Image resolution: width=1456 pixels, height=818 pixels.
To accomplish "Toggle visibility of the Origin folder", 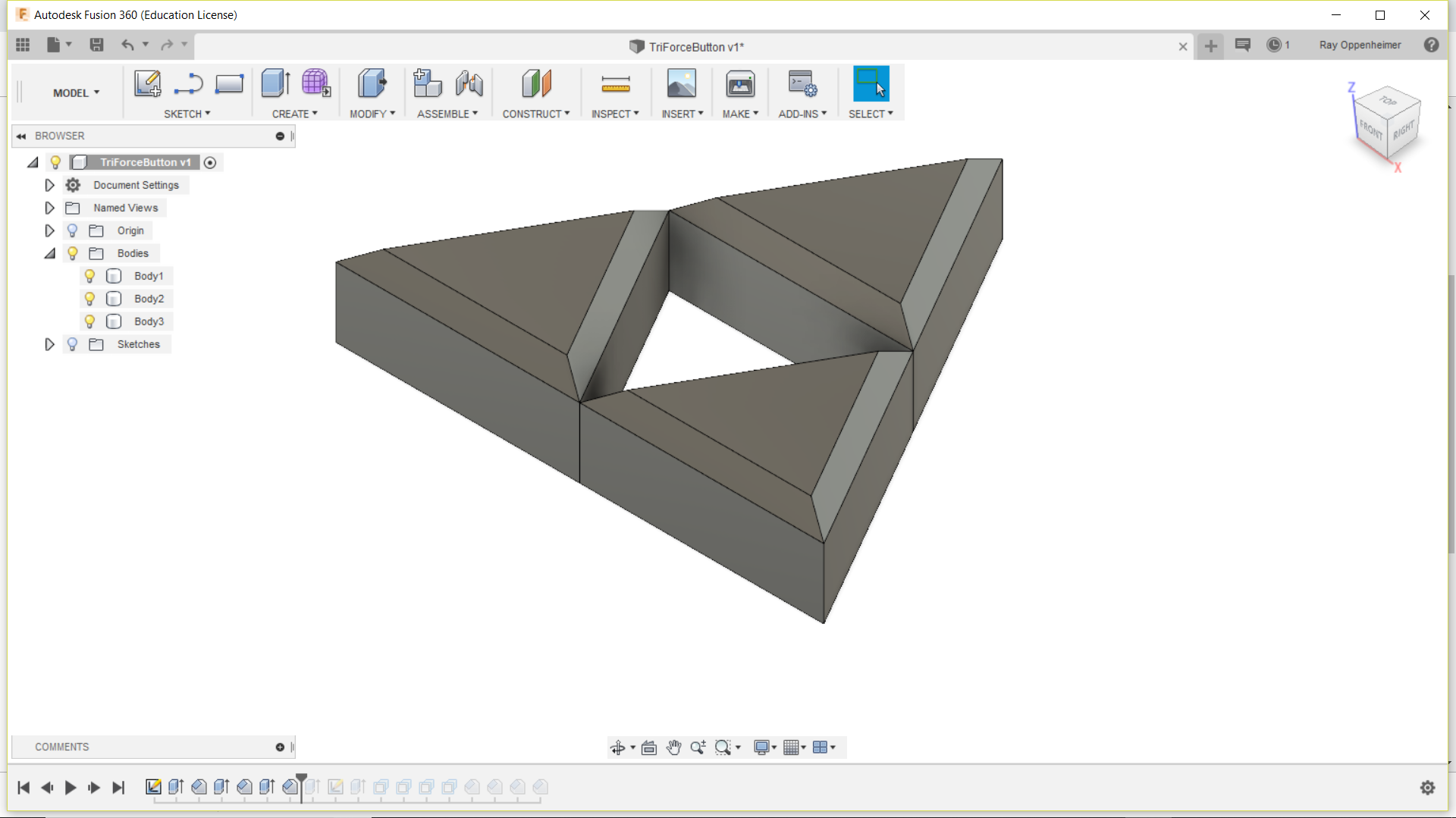I will pos(72,230).
